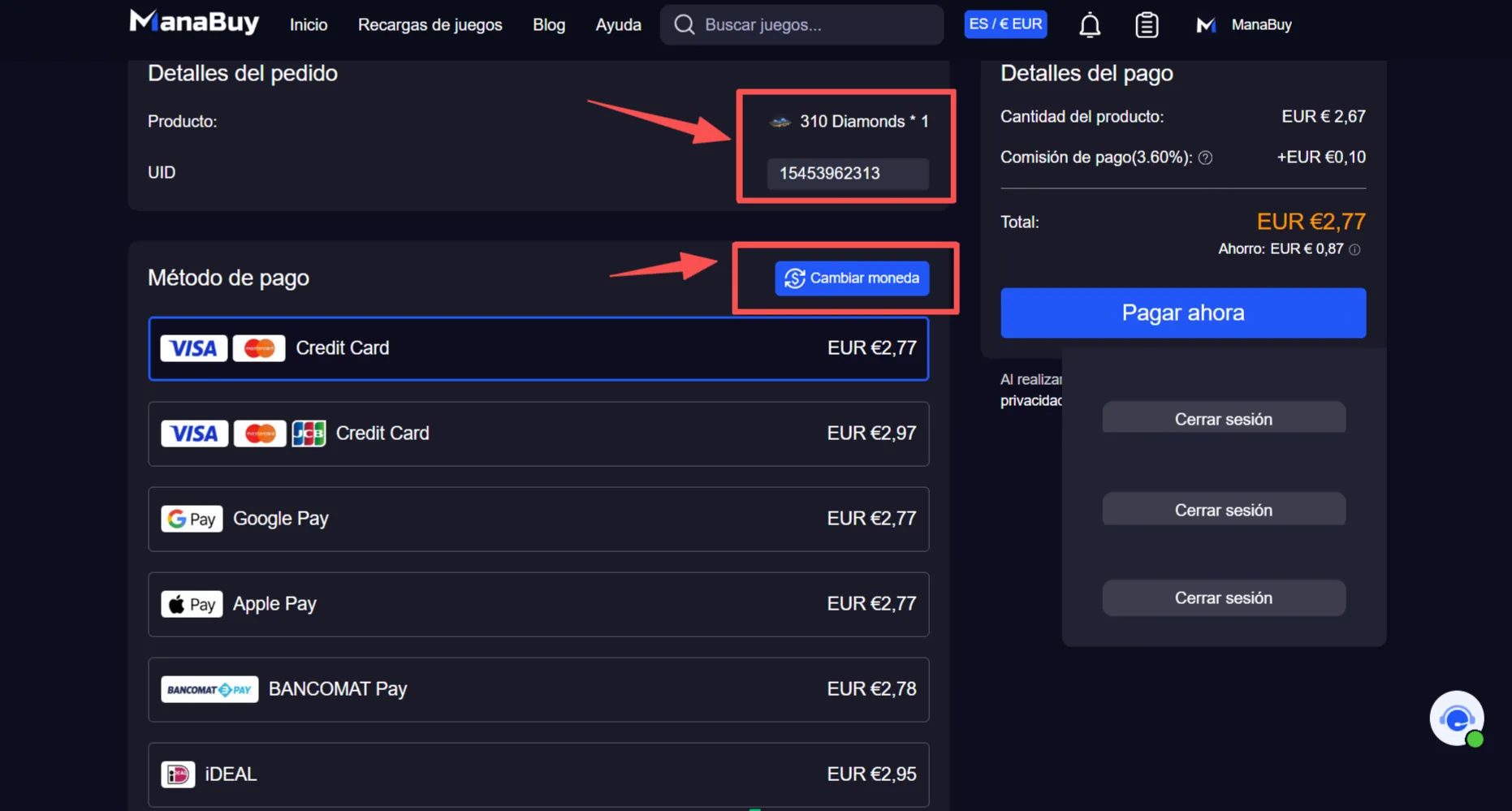Open the orders clipboard icon
The image size is (1512, 811).
[x=1147, y=25]
